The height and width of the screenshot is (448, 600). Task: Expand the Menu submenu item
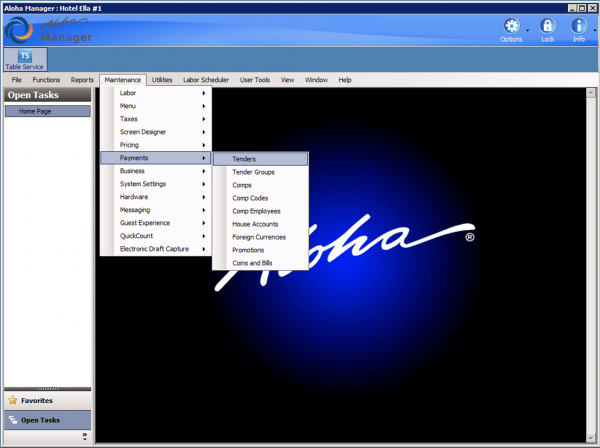(x=156, y=106)
